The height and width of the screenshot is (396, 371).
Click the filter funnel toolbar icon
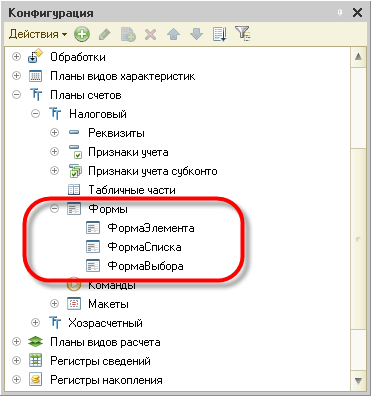point(243,34)
